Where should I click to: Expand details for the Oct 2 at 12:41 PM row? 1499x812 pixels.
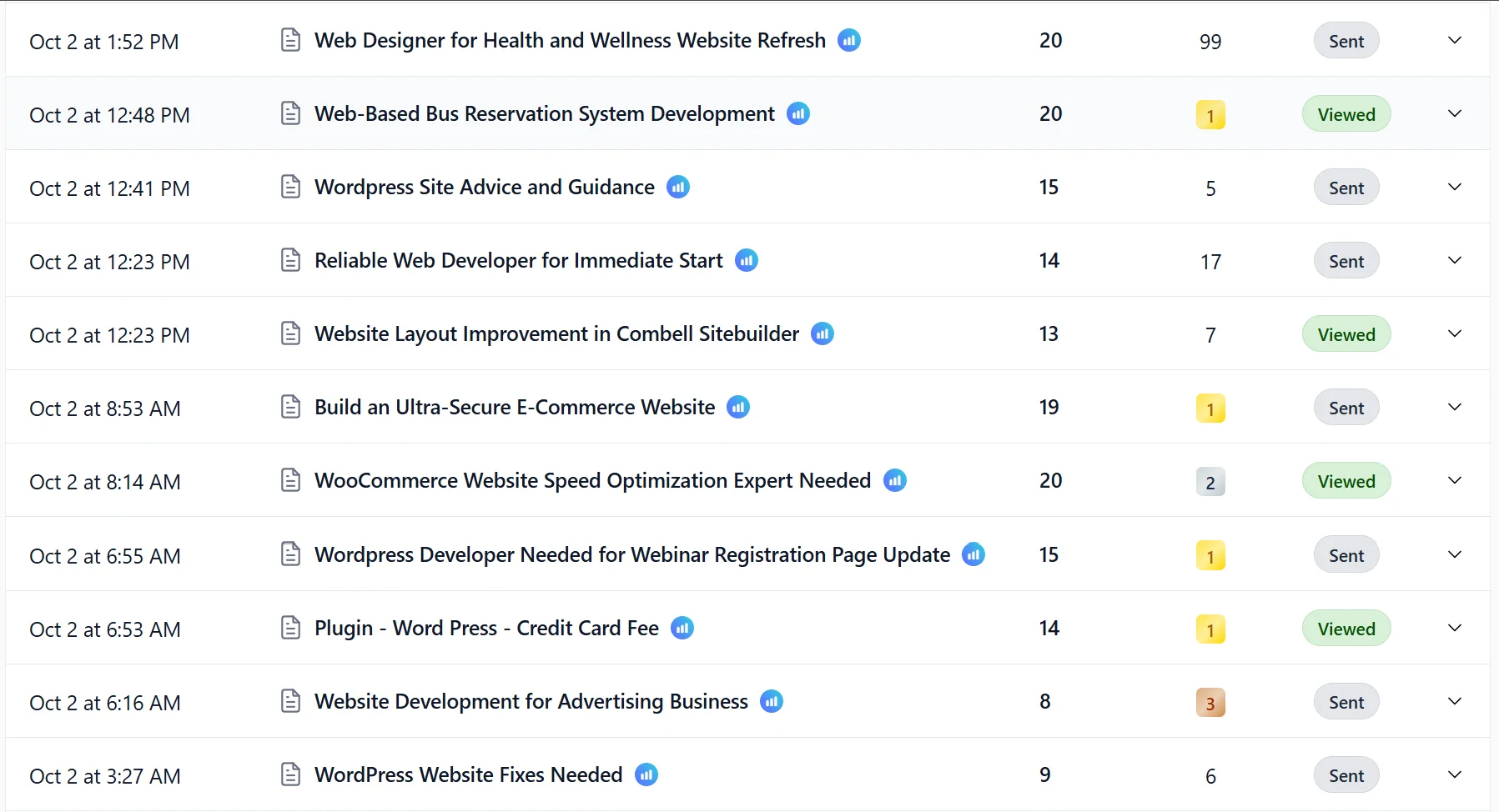click(1455, 188)
